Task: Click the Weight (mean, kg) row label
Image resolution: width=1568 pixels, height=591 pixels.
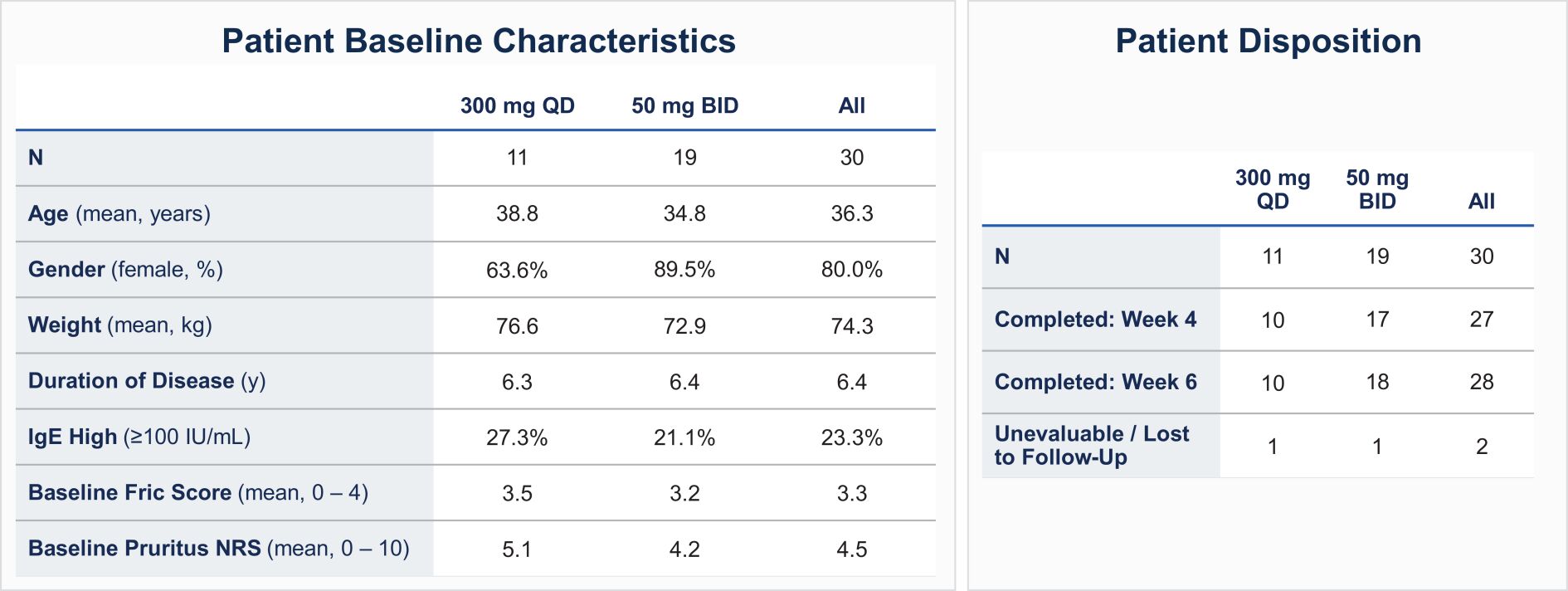Action: click(x=119, y=325)
